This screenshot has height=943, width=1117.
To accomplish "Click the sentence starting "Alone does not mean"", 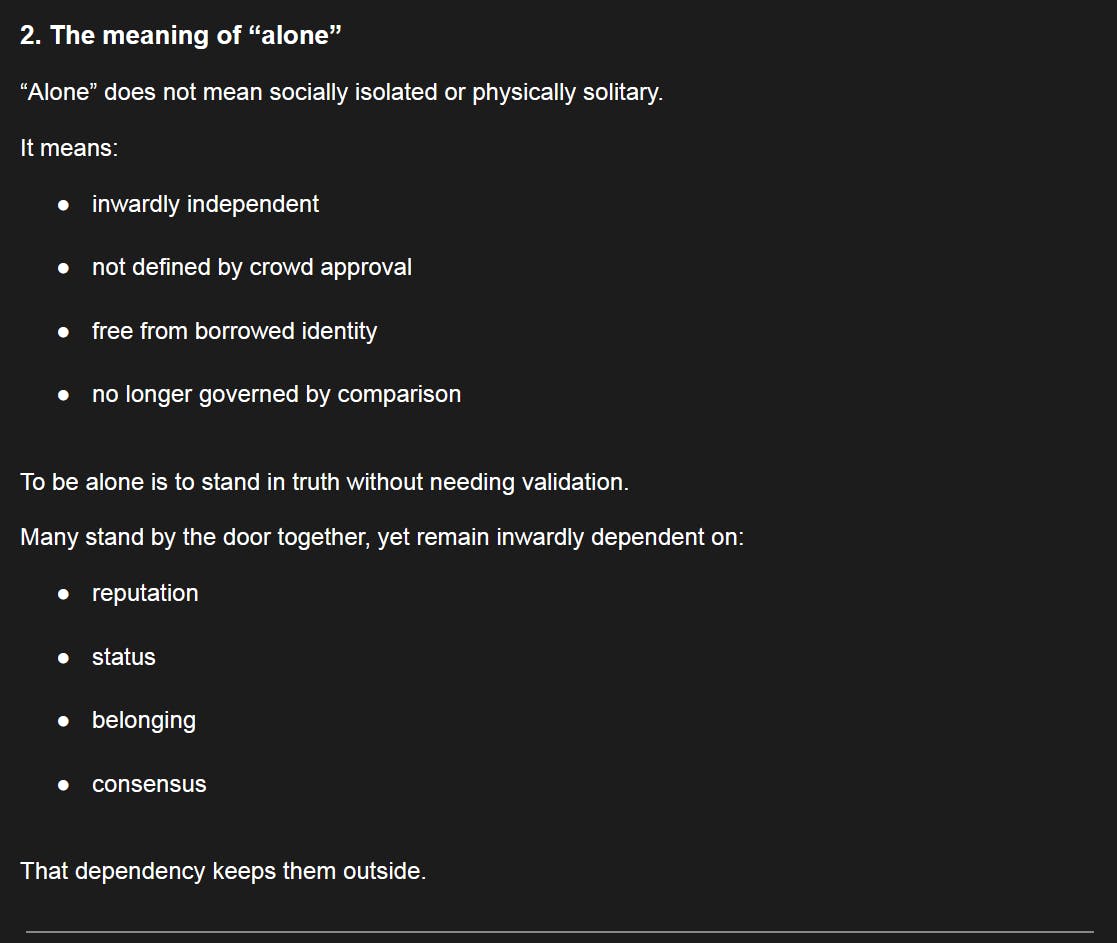I will (x=341, y=93).
